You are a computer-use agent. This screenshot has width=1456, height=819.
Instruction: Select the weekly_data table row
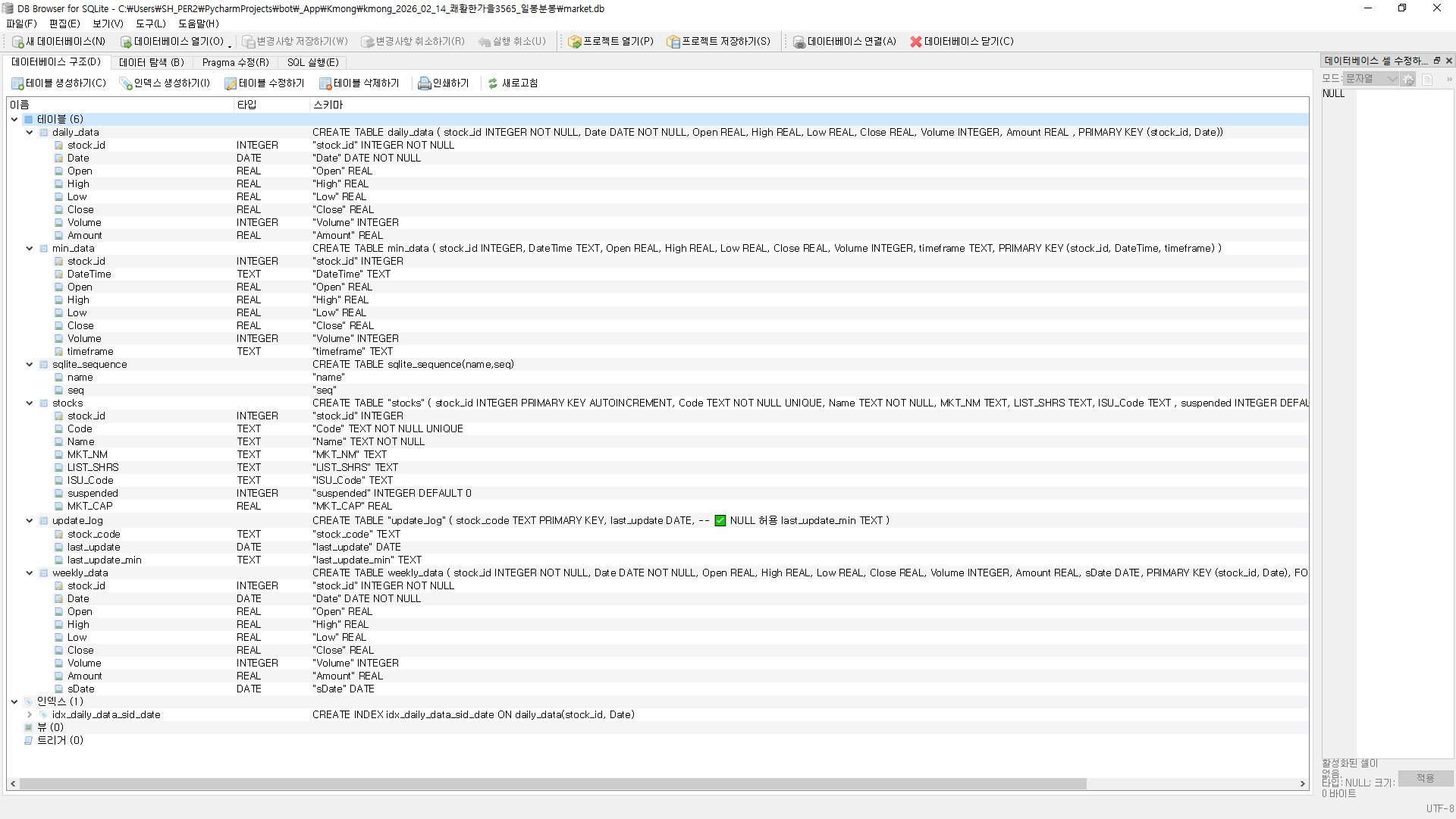coord(80,573)
